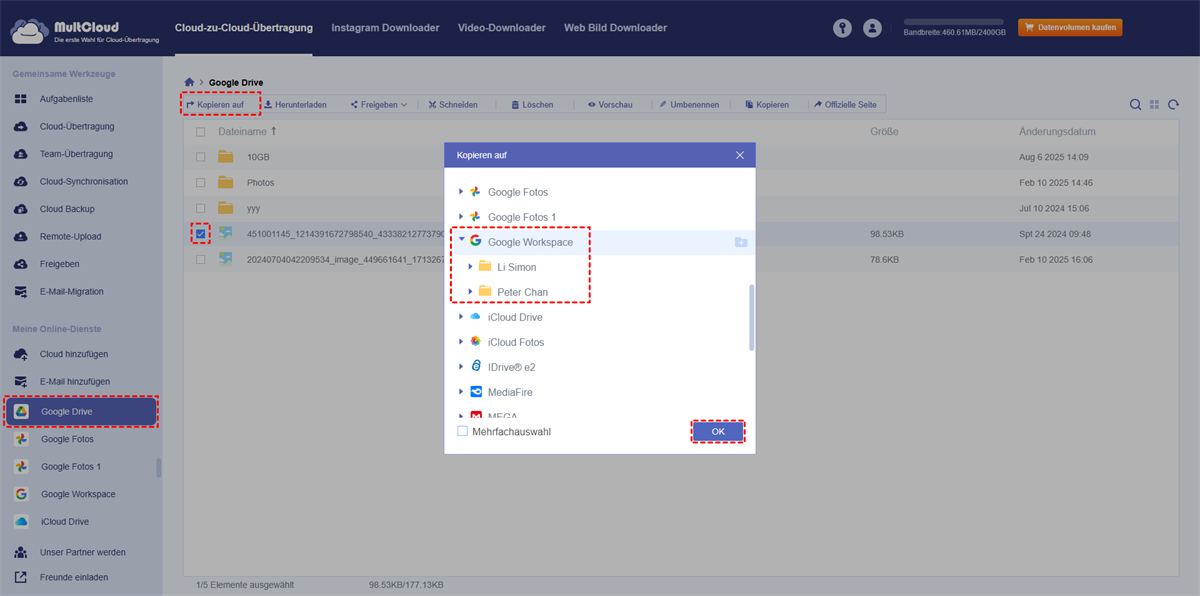This screenshot has height=596, width=1200.
Task: Expand IDrive e2 in dialog tree
Action: [461, 367]
